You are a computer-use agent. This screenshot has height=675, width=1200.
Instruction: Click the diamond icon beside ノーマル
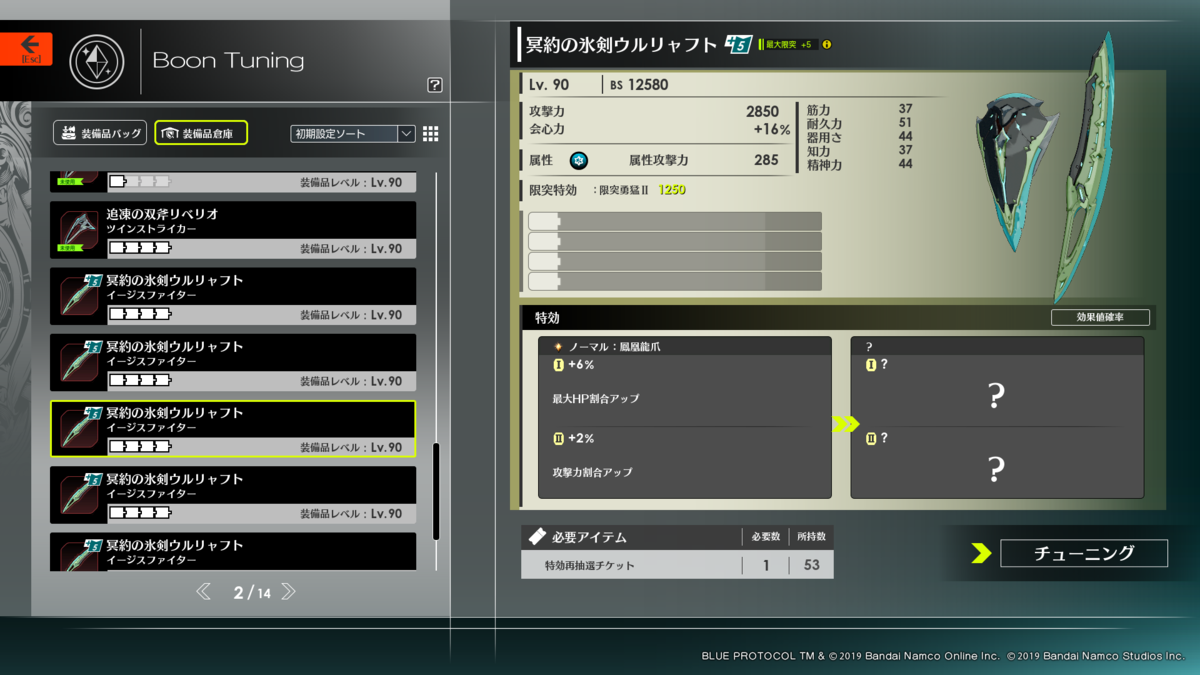click(x=558, y=346)
